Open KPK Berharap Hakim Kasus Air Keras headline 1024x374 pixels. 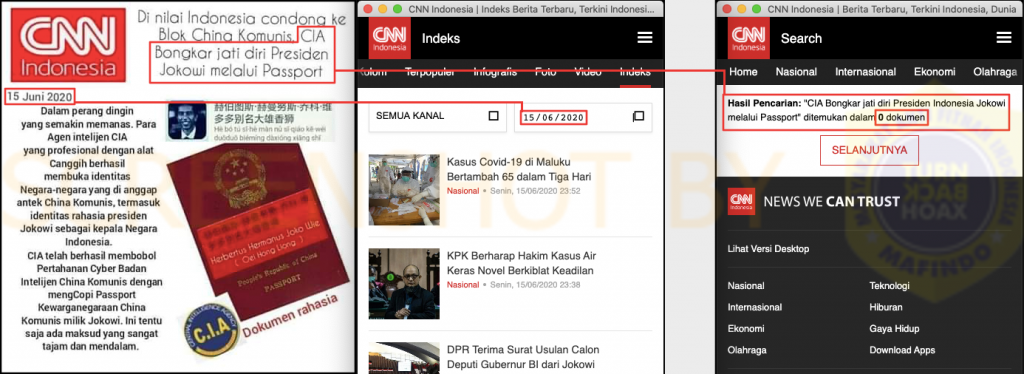click(x=521, y=263)
